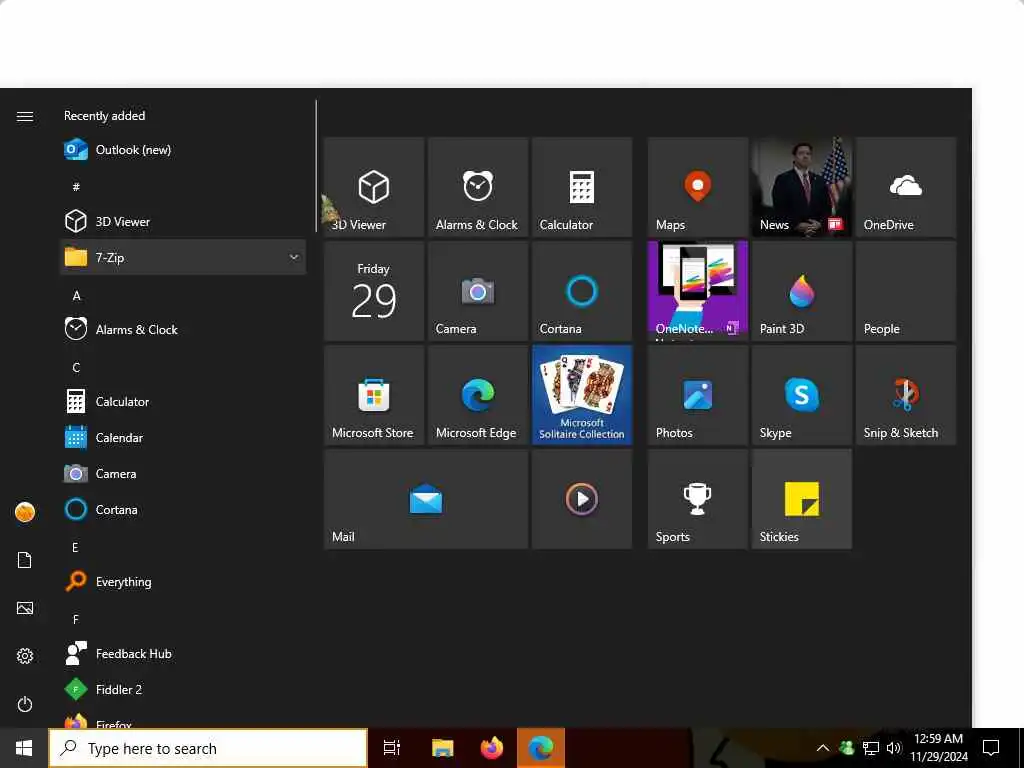This screenshot has width=1024, height=768.
Task: Click the green tray icon beside the chevron
Action: pyautogui.click(x=846, y=748)
